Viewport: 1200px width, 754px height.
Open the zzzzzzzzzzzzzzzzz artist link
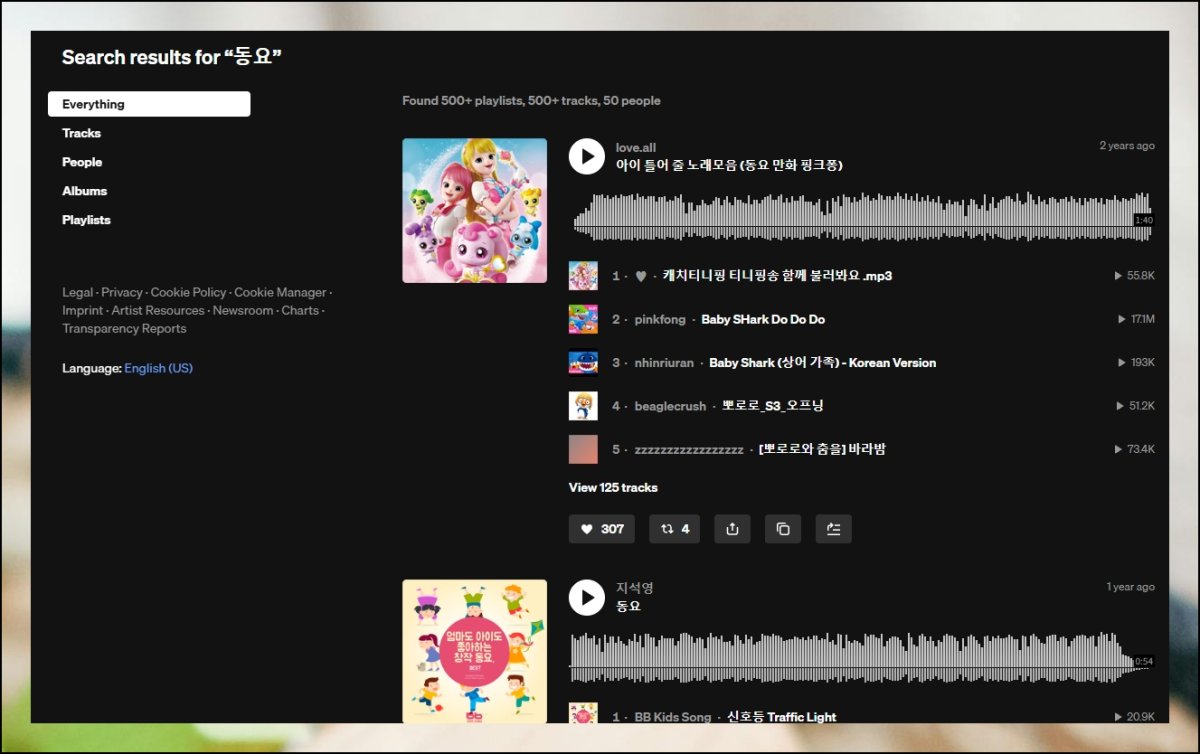pyautogui.click(x=689, y=450)
